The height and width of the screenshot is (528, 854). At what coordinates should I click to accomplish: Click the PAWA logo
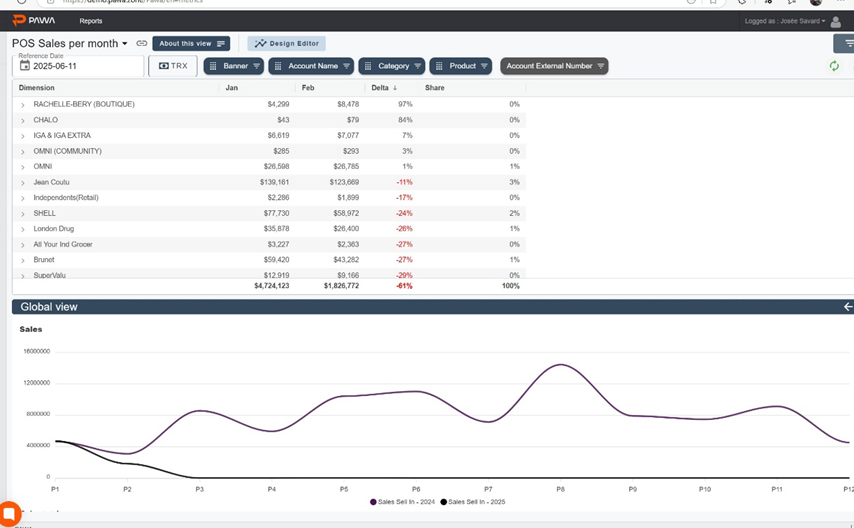[34, 21]
